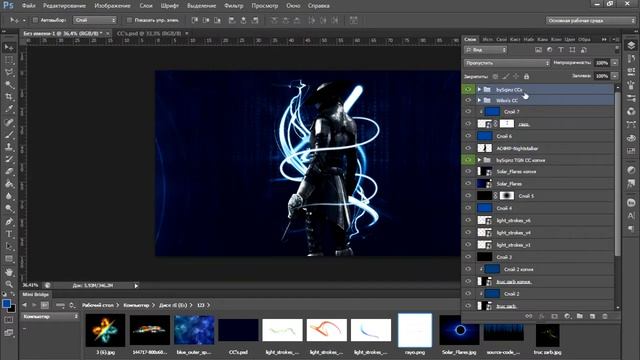Image resolution: width=640 pixels, height=360 pixels.
Task: Select the Clone Stamp tool
Action: pos(9,147)
